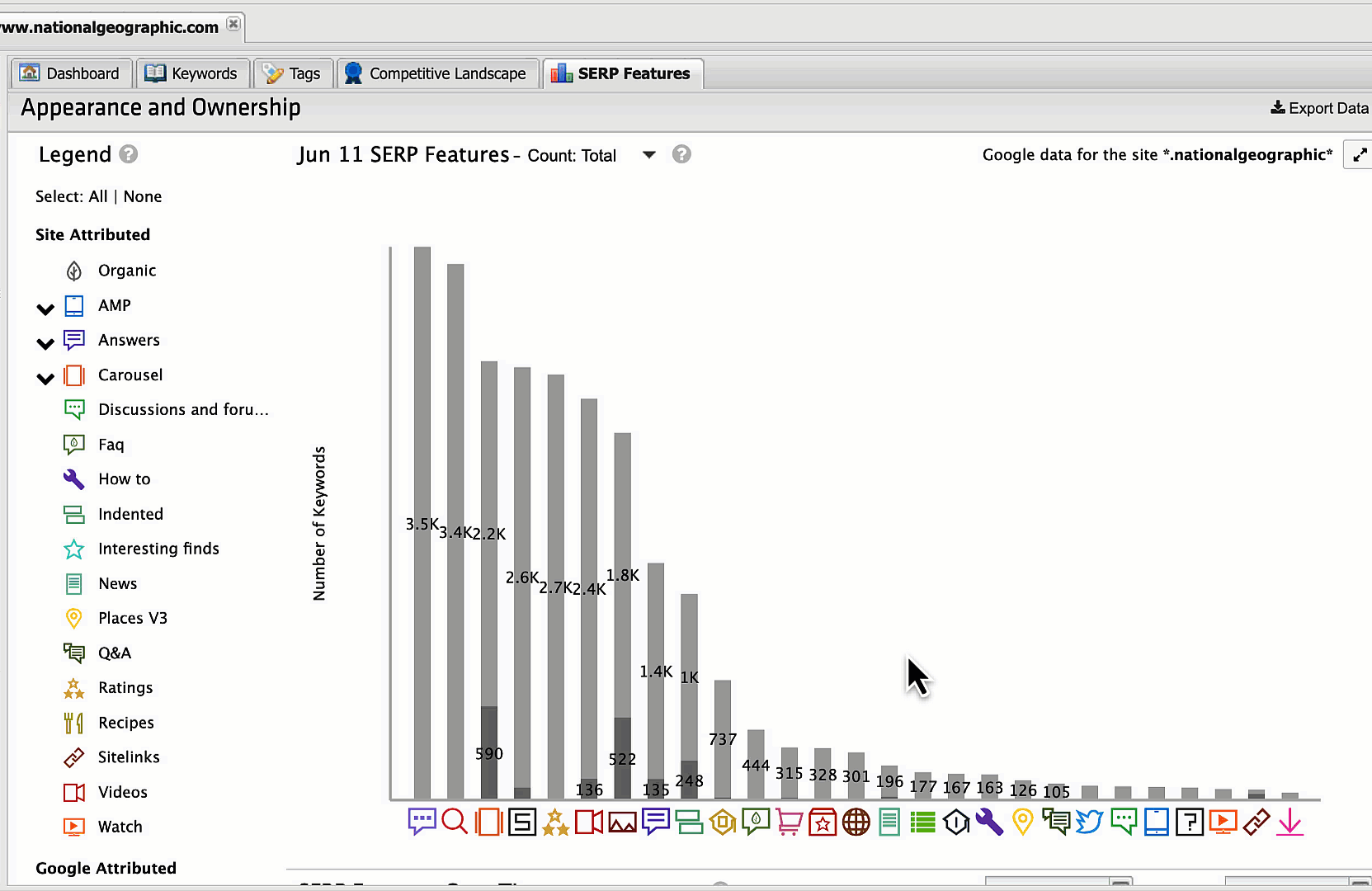The image size is (1372, 891).
Task: Click the shopping cart icon below chart
Action: pyautogui.click(x=789, y=822)
